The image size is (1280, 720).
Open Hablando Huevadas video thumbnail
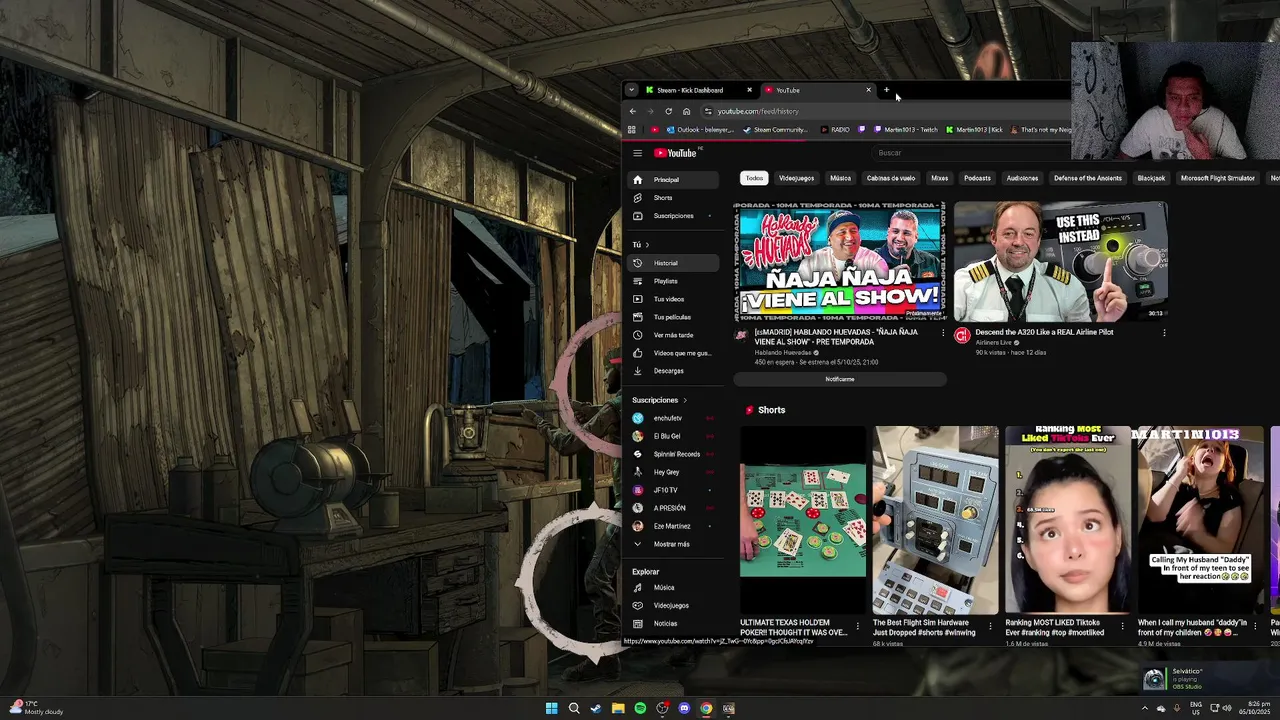840,262
